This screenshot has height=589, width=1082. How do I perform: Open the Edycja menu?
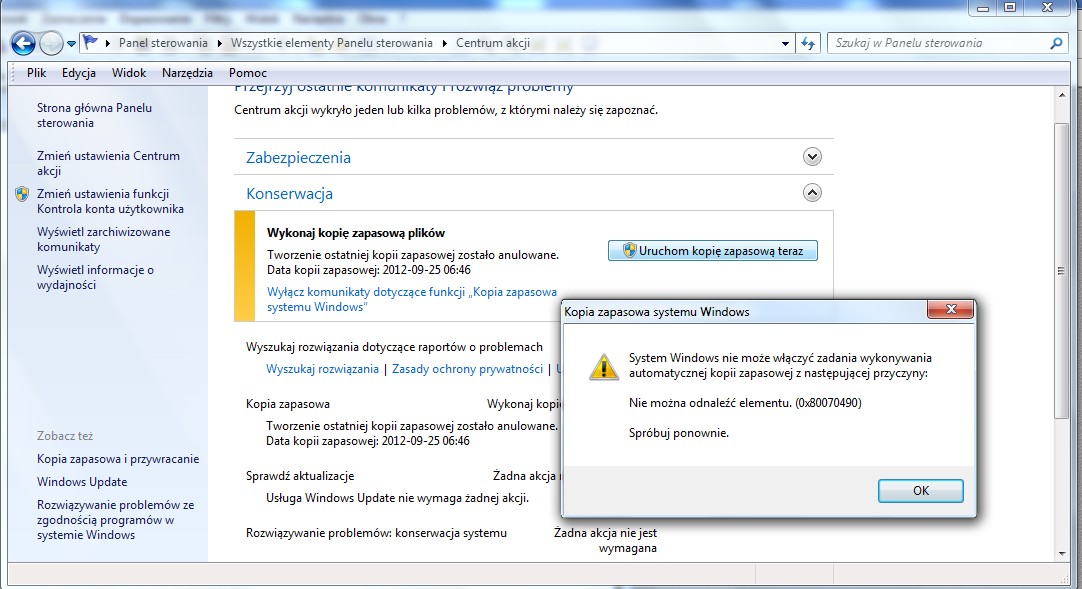point(79,72)
